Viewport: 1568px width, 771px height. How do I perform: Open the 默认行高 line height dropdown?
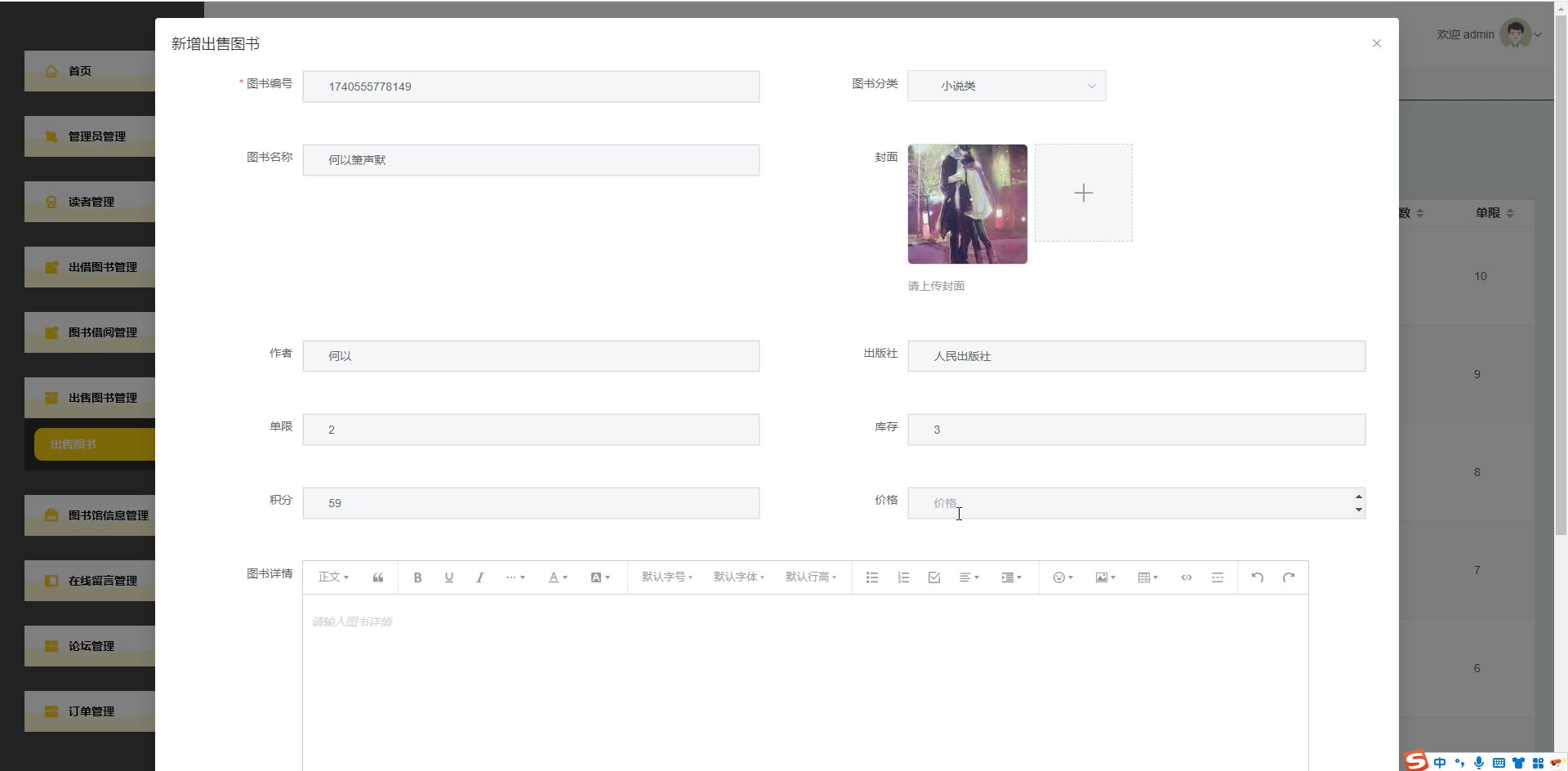(x=811, y=577)
